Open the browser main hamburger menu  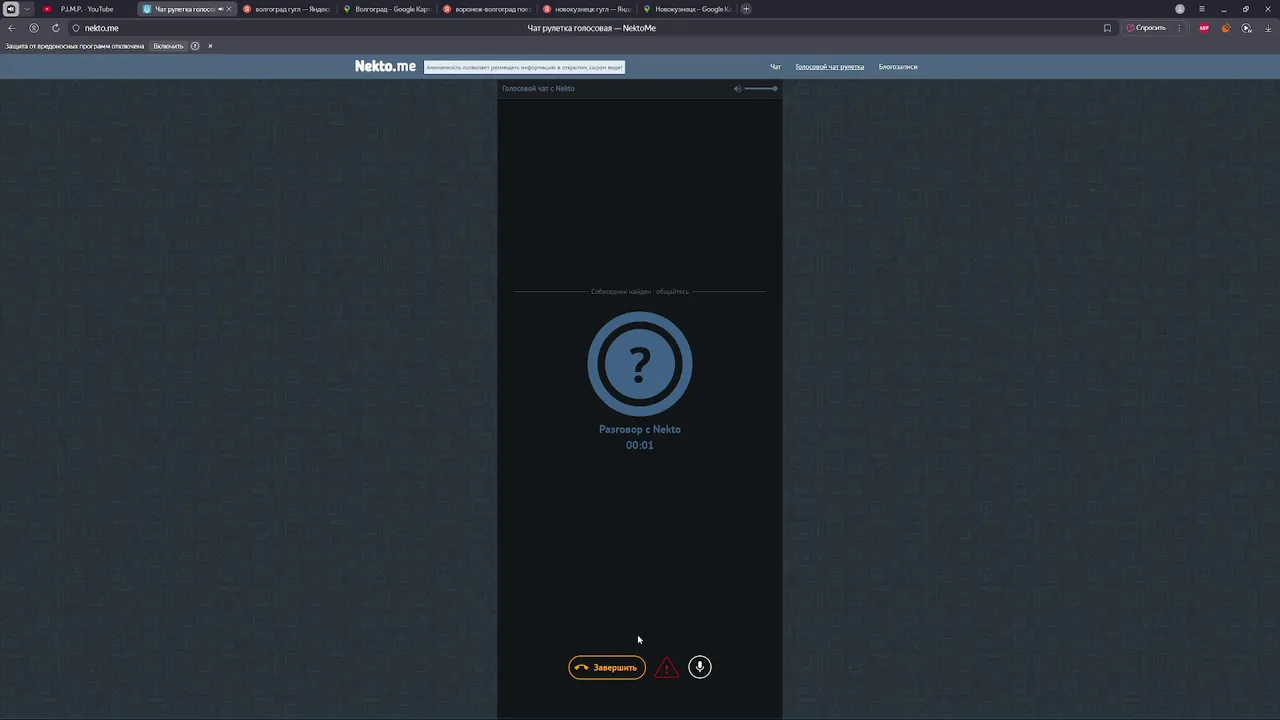pos(1202,9)
